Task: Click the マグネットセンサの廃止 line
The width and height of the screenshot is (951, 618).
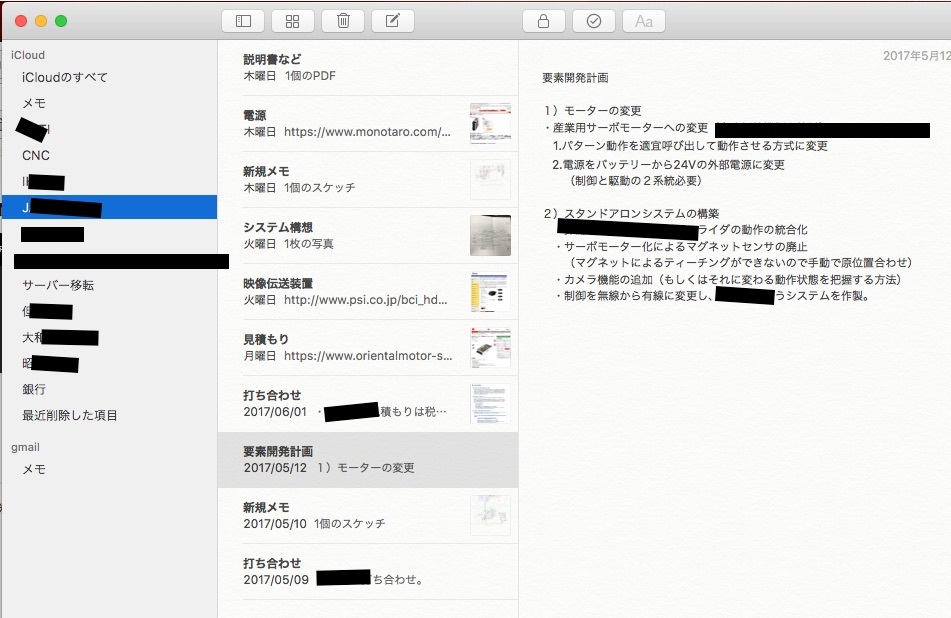Action: point(682,247)
